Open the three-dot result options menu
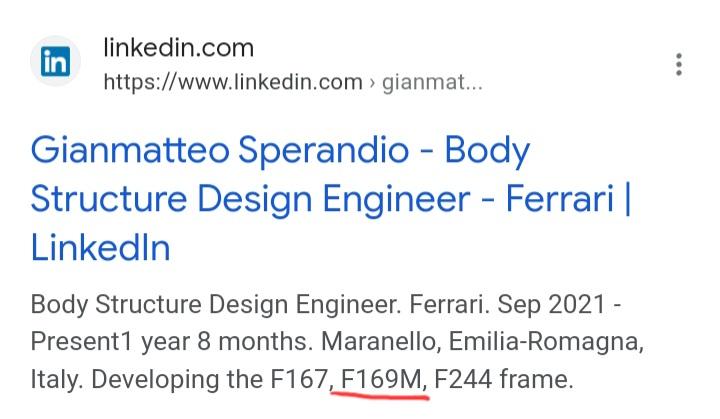The height and width of the screenshot is (419, 720). pyautogui.click(x=679, y=64)
